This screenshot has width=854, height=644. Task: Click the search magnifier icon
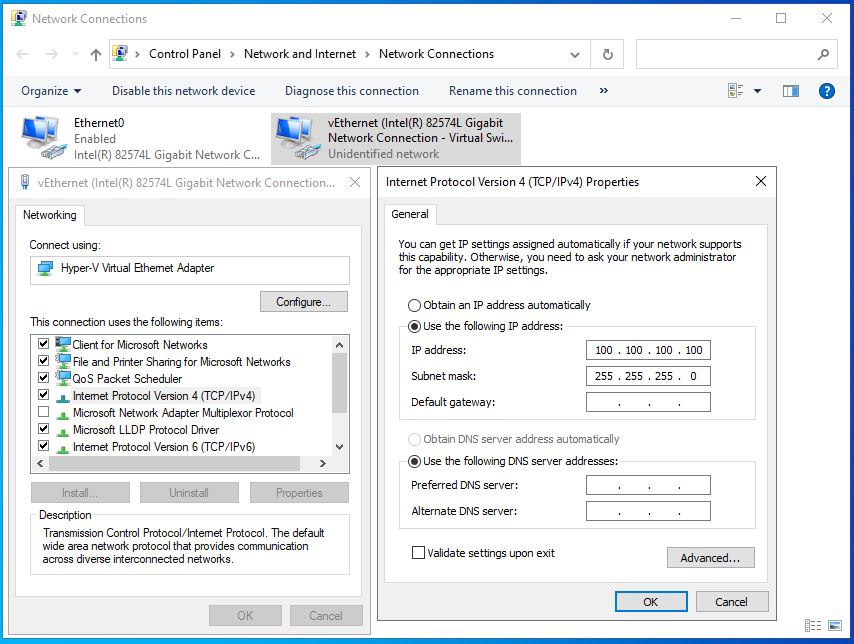click(823, 54)
